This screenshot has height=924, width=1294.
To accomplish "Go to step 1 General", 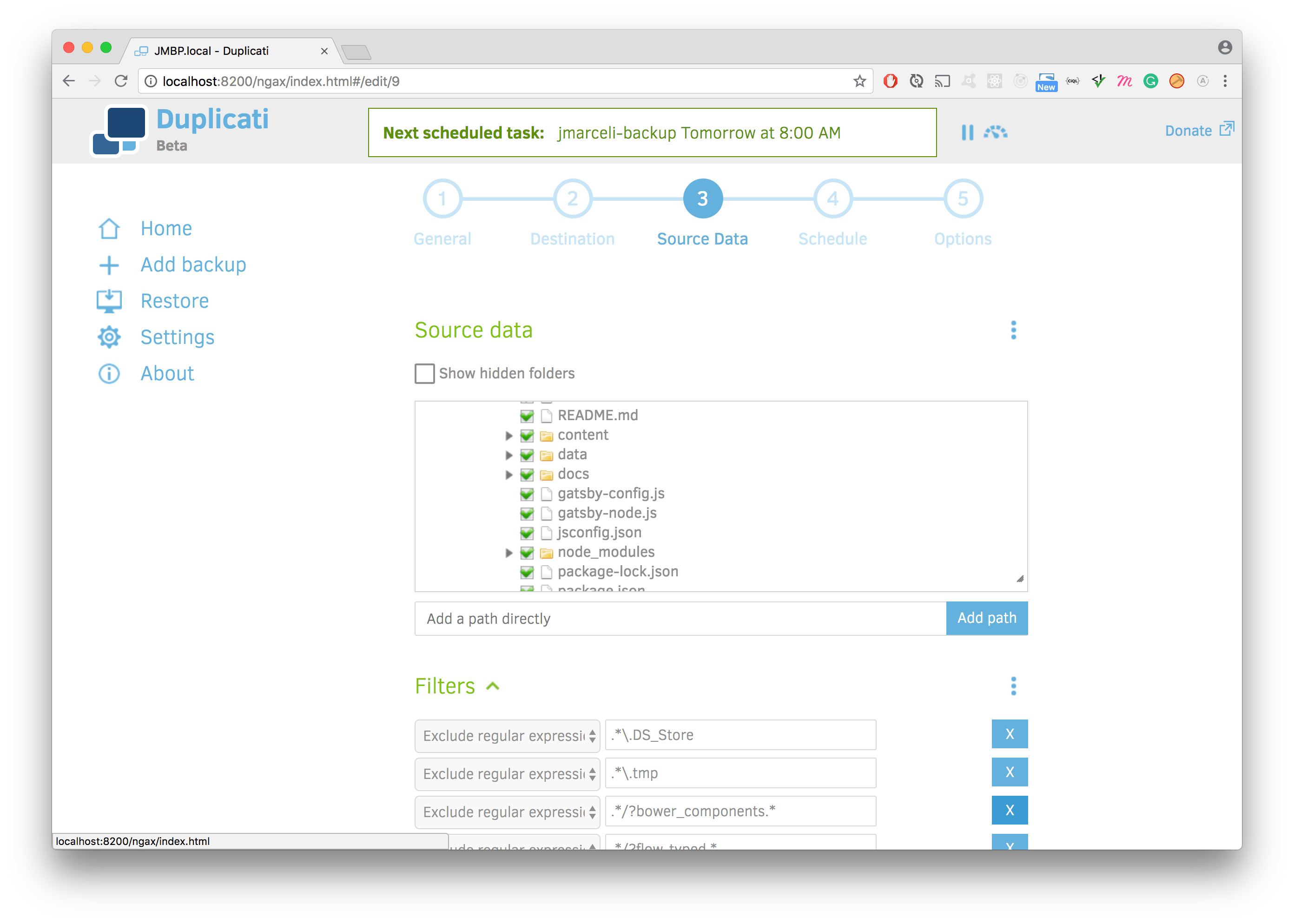I will click(x=442, y=198).
